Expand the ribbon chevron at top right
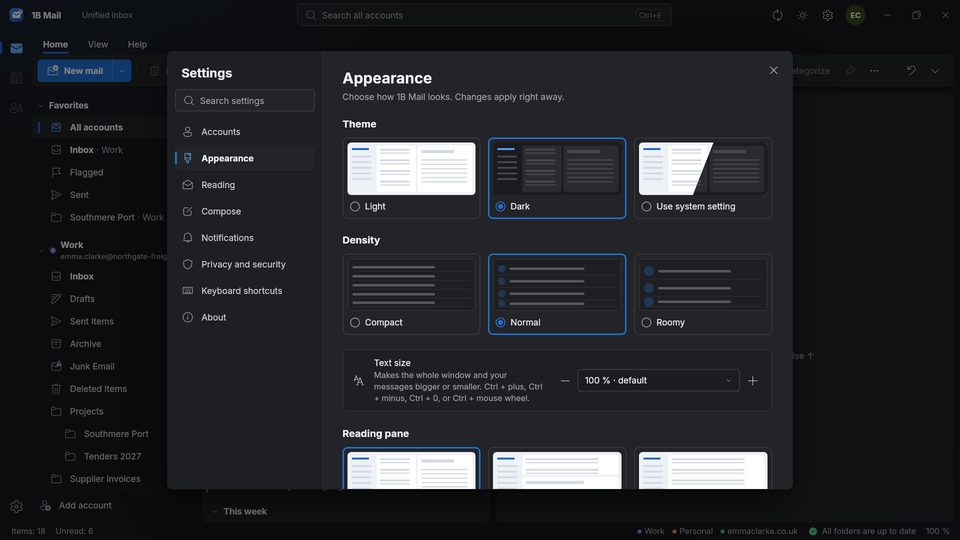Viewport: 960px width, 540px height. click(935, 71)
